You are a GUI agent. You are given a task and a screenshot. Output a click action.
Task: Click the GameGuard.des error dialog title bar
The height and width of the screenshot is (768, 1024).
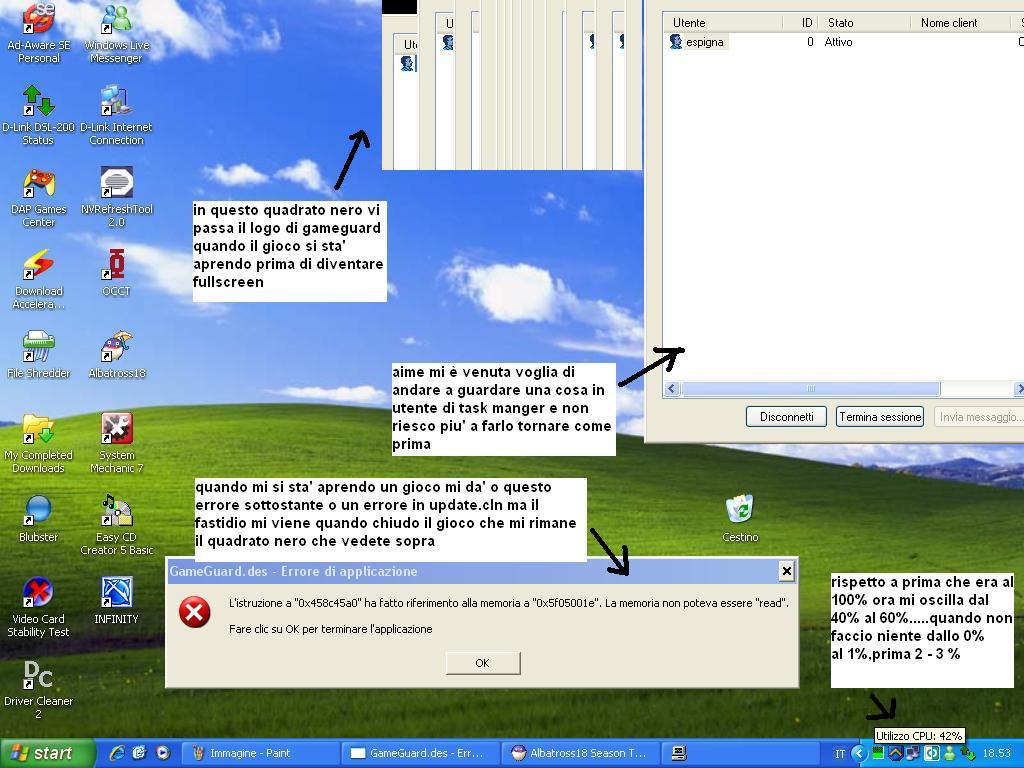(x=482, y=571)
